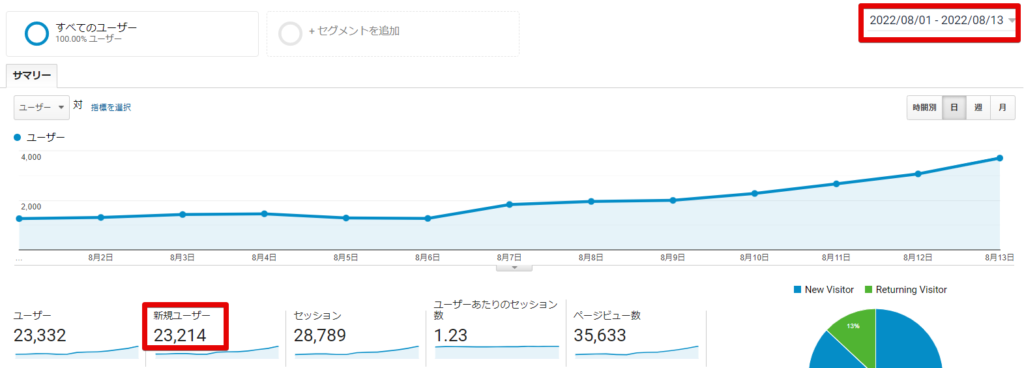Click the 2,000 y-axis label

pos(31,206)
